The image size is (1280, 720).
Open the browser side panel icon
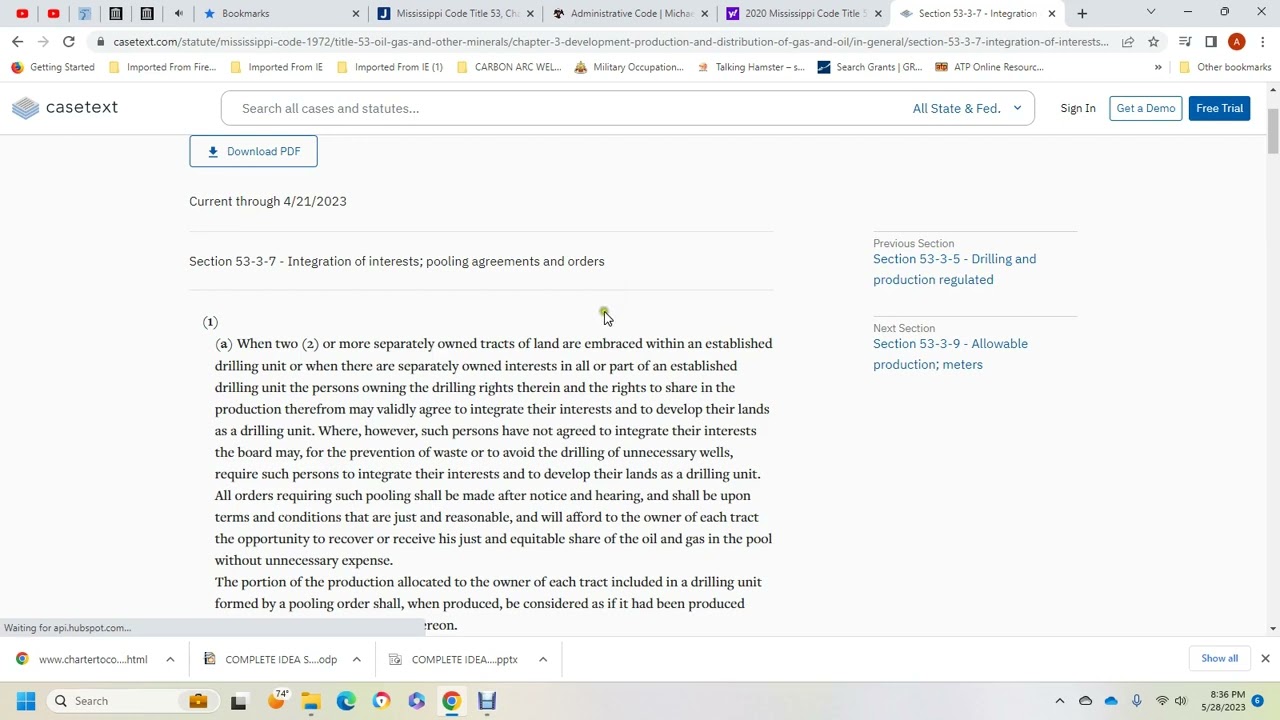1211,42
